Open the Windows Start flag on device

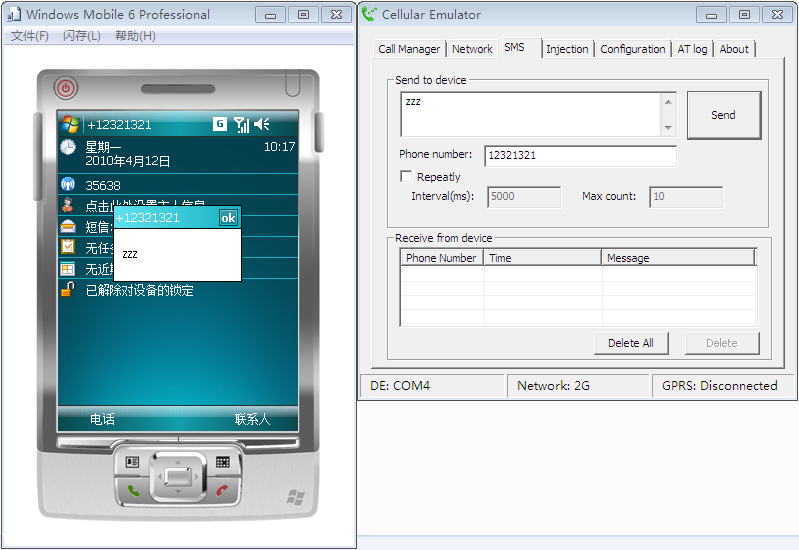(x=70, y=124)
